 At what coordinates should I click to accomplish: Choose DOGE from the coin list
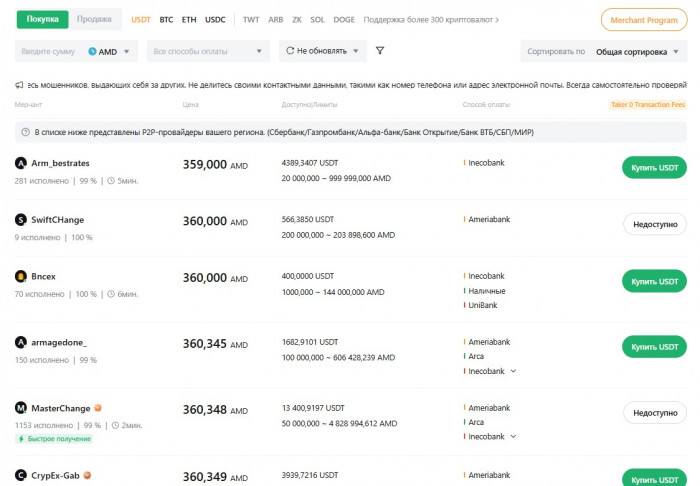(344, 20)
